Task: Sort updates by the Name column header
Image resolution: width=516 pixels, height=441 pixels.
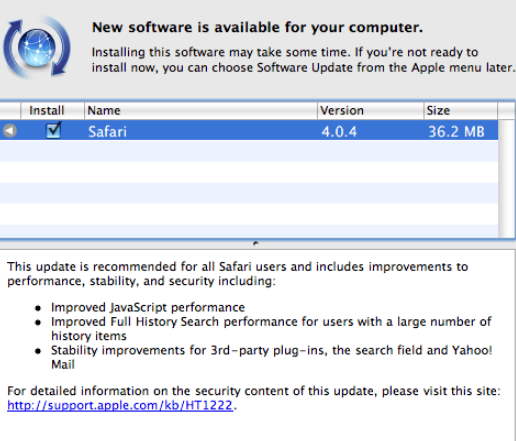Action: click(x=201, y=110)
